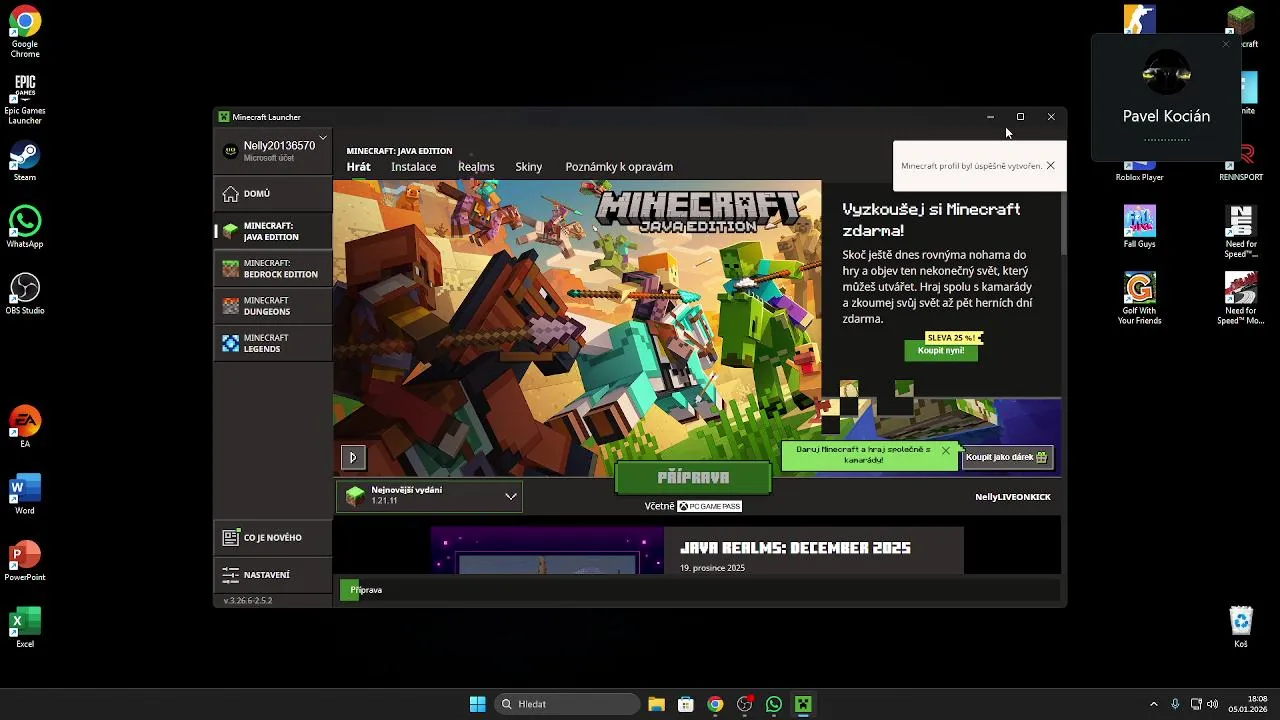Open WhatsApp desktop shortcut
1280x720 pixels.
[25, 228]
